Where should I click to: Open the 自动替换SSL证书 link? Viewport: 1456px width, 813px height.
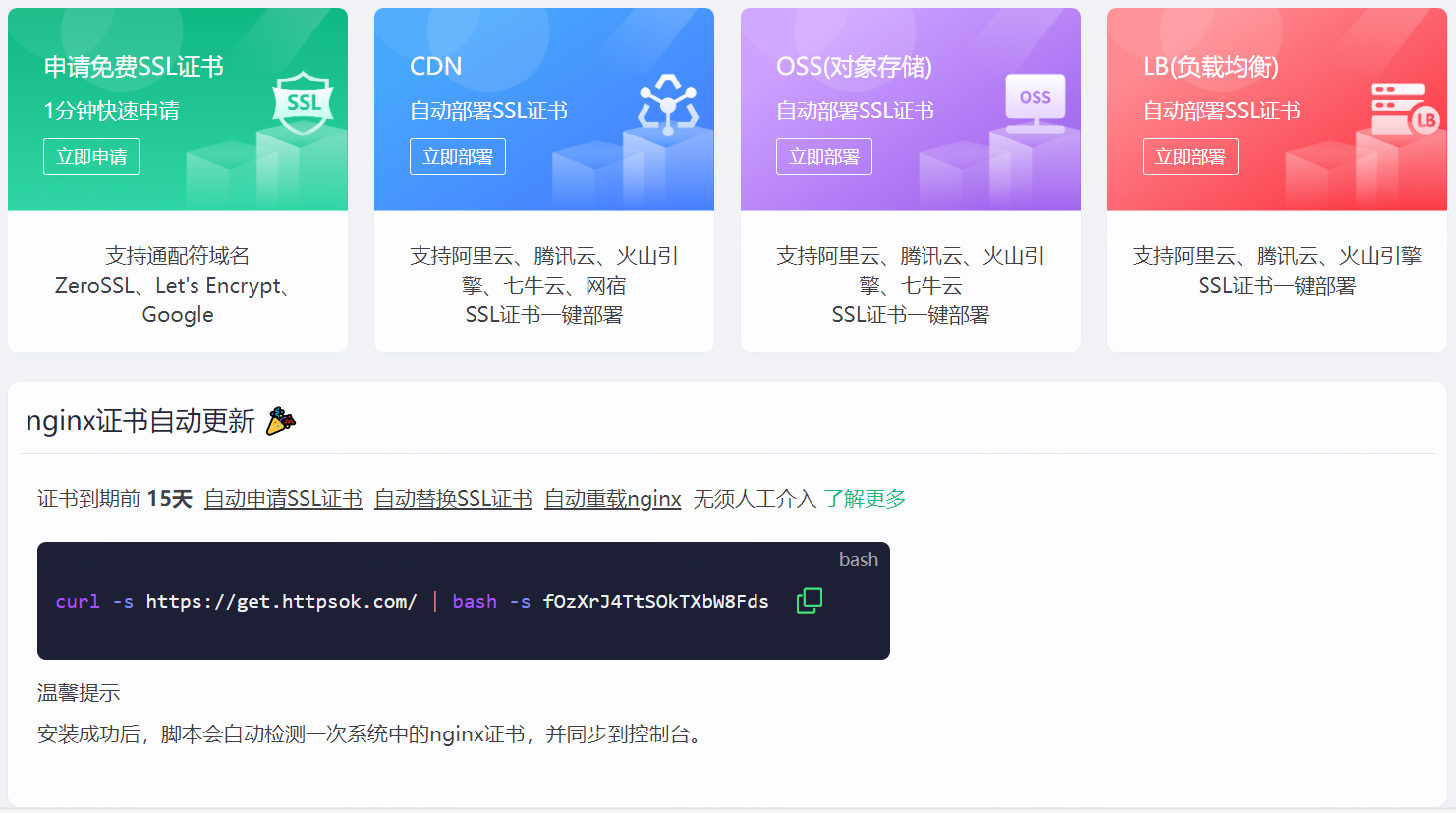453,499
